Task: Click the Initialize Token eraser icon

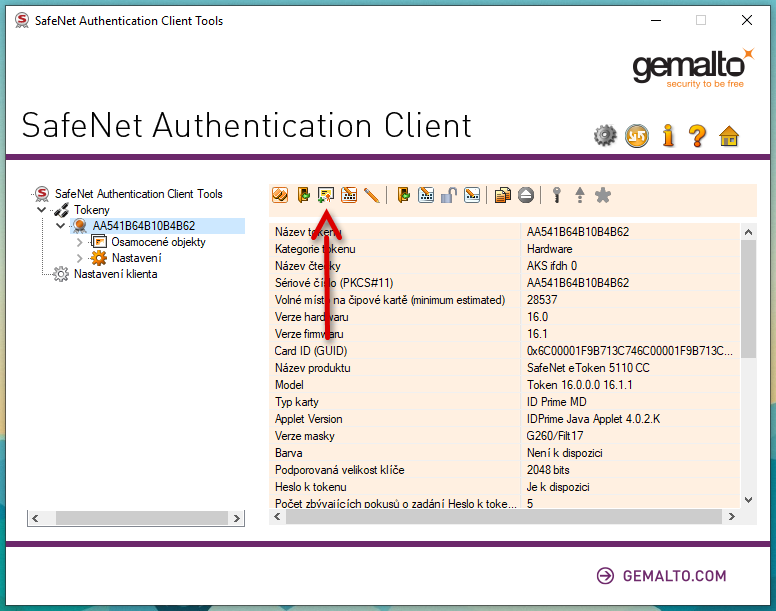Action: click(280, 195)
